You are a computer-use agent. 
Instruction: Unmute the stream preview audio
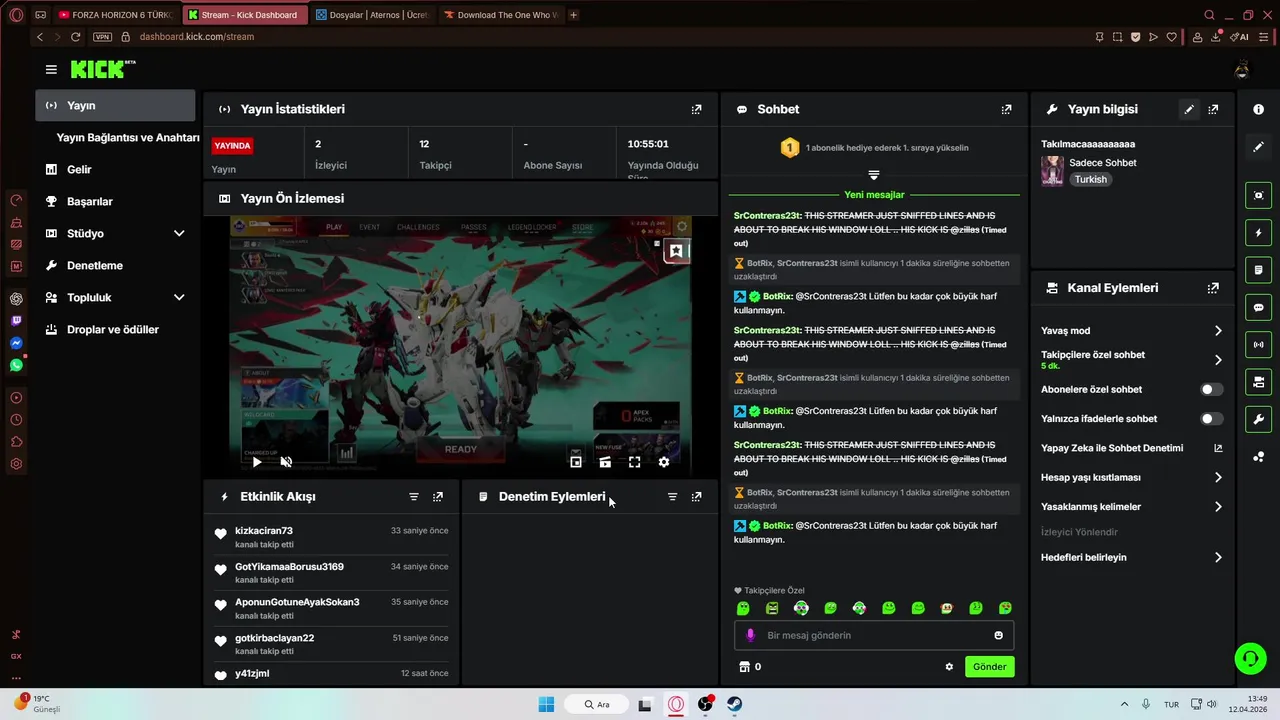coord(286,462)
